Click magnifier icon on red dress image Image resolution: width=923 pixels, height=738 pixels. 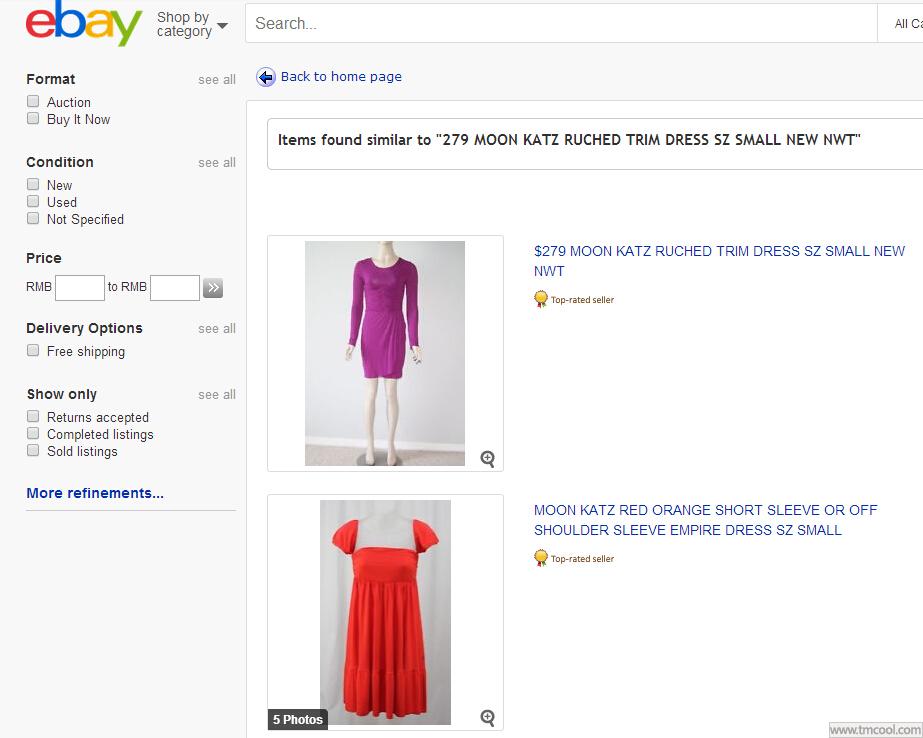click(x=487, y=717)
